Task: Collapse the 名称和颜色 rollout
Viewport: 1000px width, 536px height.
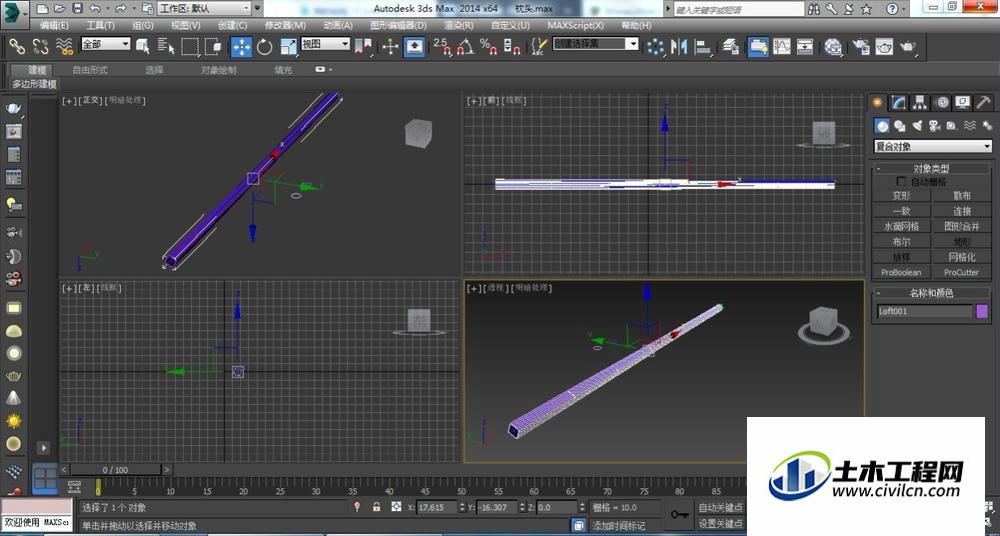Action: click(932, 293)
